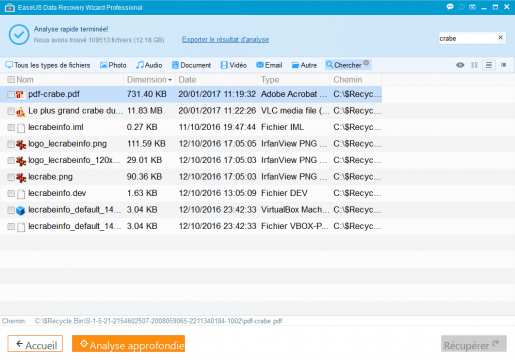Sort by the Chemin column header
This screenshot has width=515, height=360.
tap(348, 80)
